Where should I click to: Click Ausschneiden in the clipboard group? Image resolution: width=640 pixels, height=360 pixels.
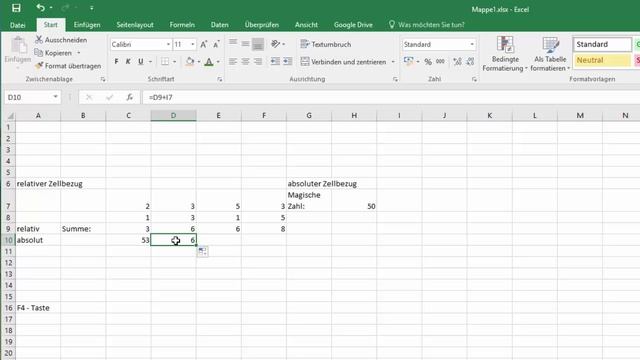pyautogui.click(x=61, y=40)
